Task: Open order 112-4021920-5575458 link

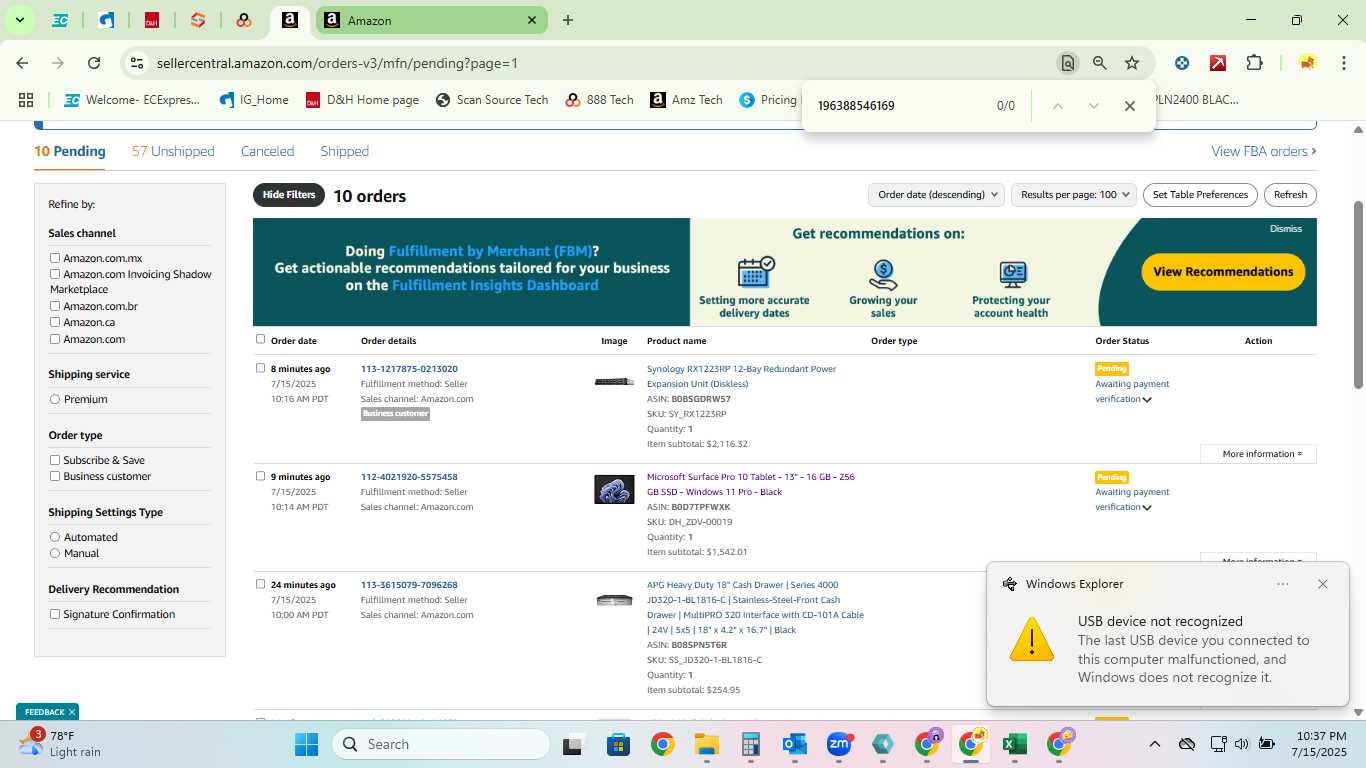Action: [x=409, y=477]
